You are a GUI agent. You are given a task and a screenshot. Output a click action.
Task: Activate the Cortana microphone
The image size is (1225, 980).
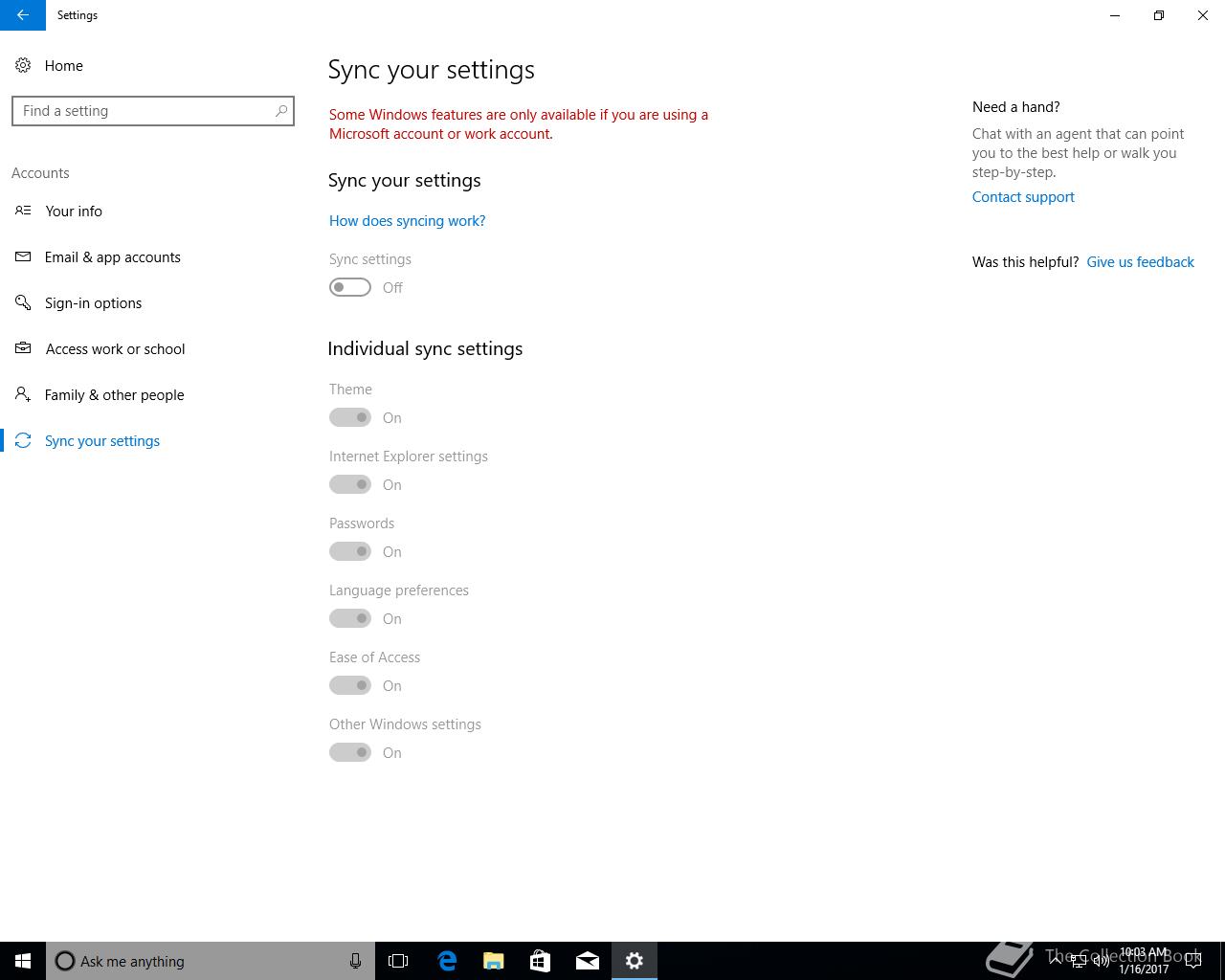click(x=355, y=961)
